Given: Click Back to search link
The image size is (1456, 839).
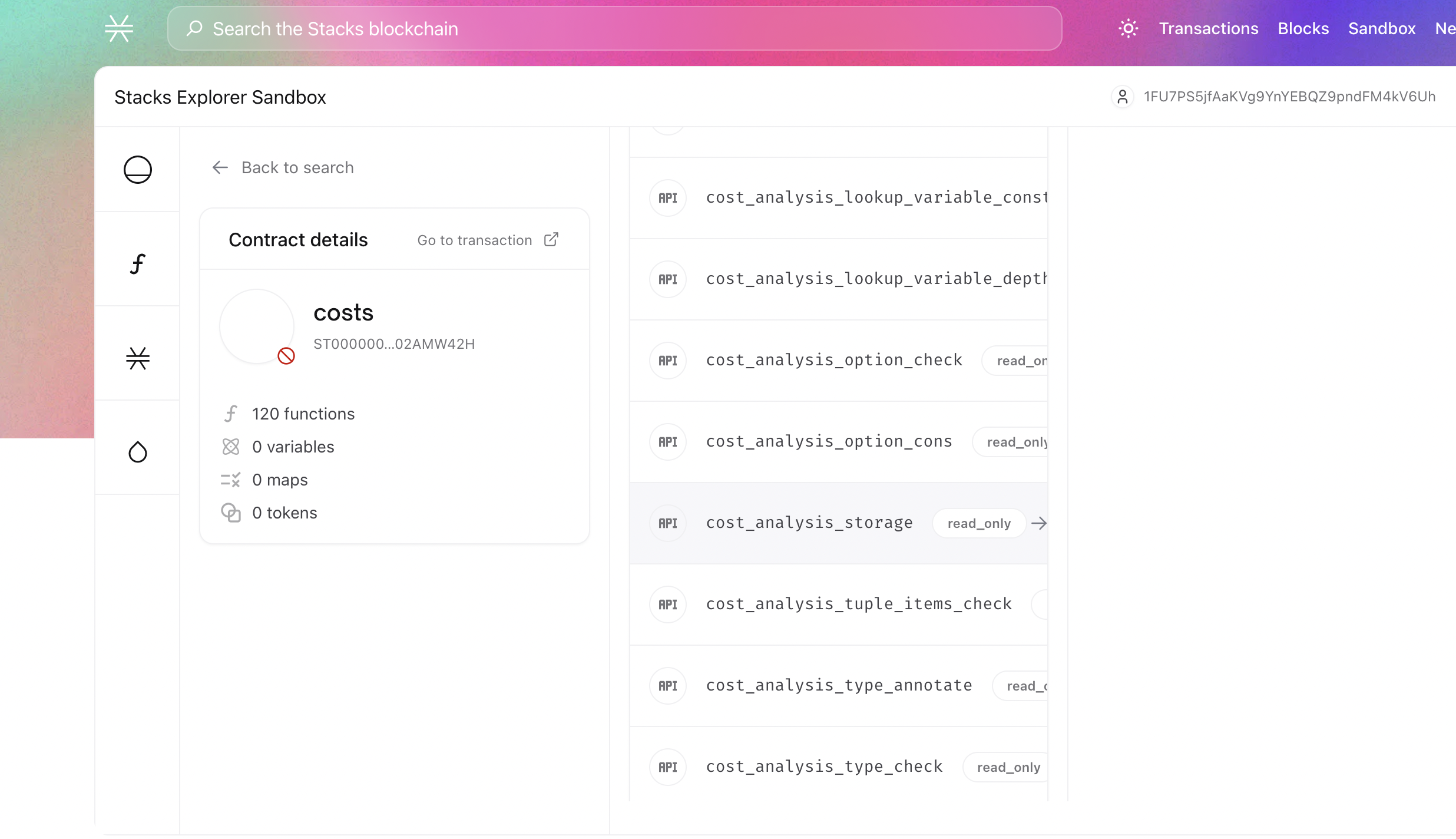Looking at the screenshot, I should [x=297, y=168].
